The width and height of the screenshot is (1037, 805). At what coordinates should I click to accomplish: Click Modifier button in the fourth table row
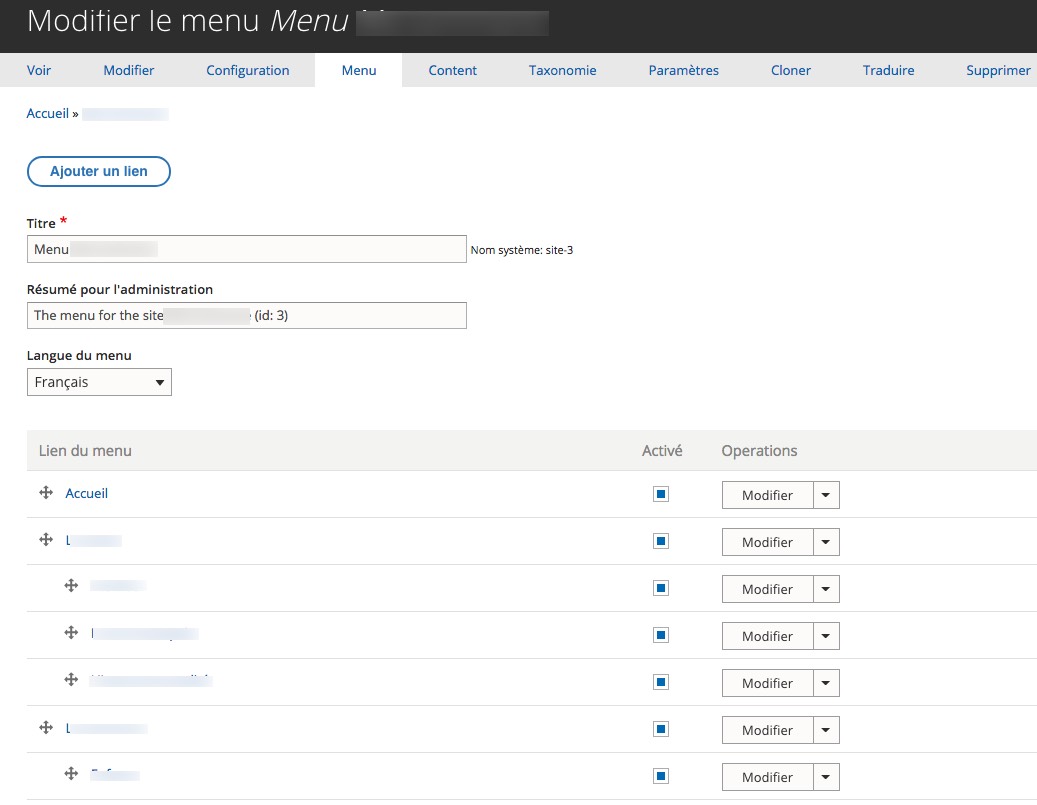point(767,636)
